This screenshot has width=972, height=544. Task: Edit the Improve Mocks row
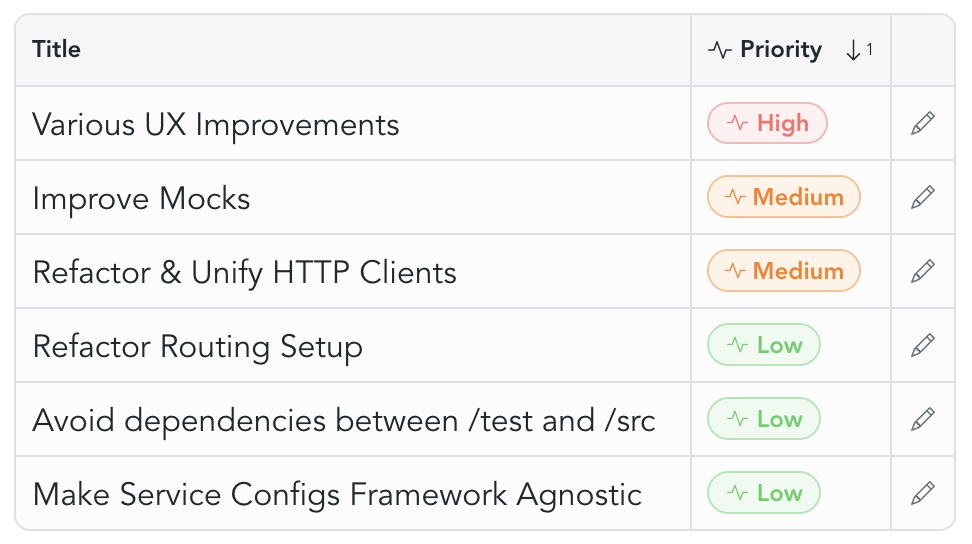click(x=923, y=198)
